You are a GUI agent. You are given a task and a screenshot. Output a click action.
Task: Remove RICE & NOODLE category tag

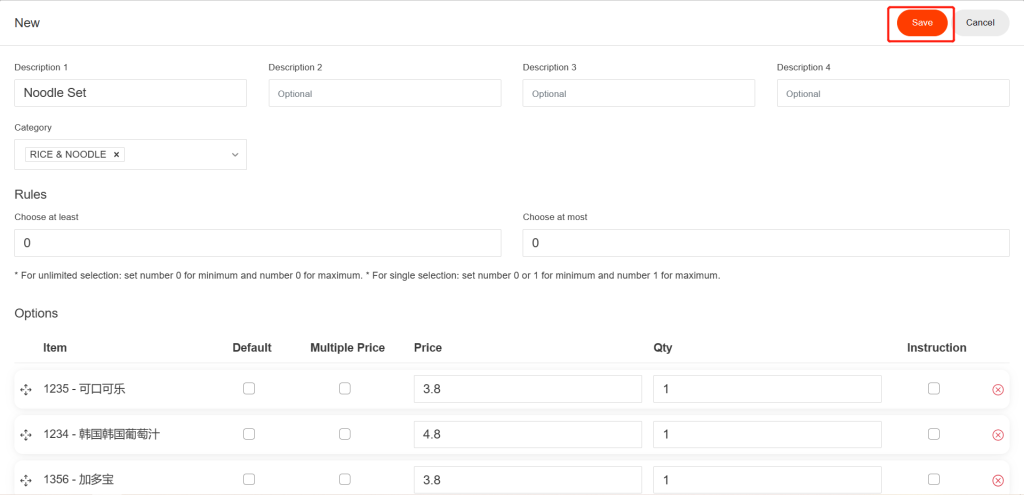click(116, 155)
